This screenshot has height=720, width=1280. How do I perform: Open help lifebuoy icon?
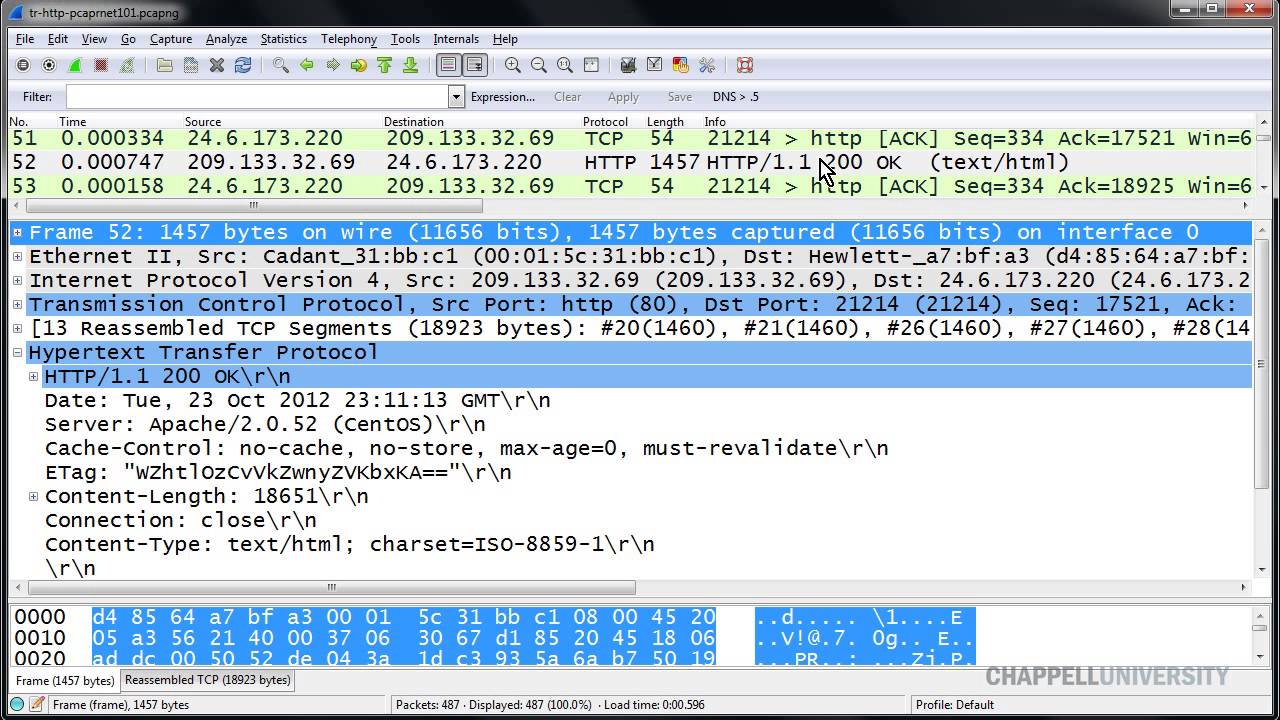click(x=745, y=65)
